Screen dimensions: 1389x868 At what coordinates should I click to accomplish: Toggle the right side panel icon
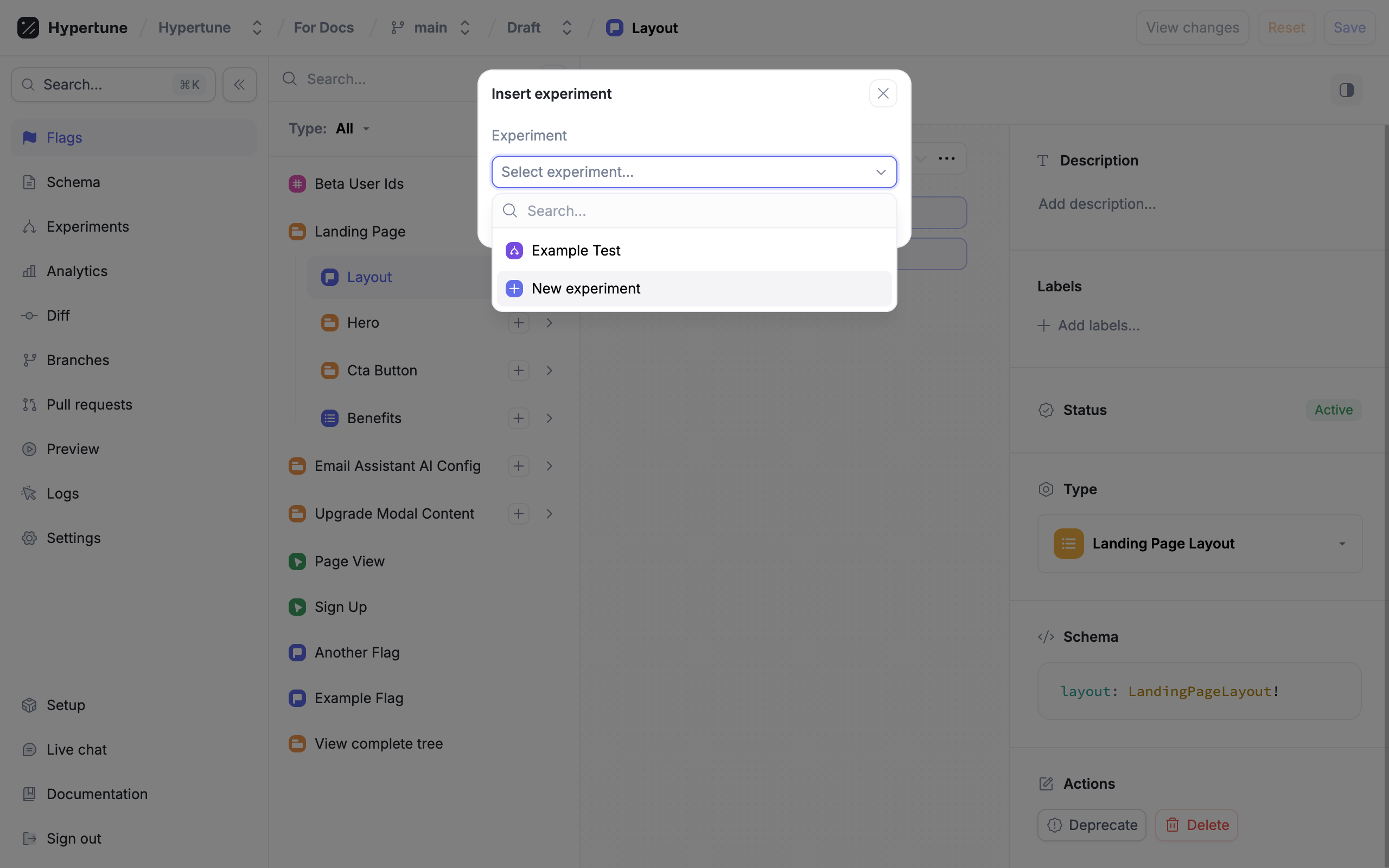click(x=1347, y=90)
